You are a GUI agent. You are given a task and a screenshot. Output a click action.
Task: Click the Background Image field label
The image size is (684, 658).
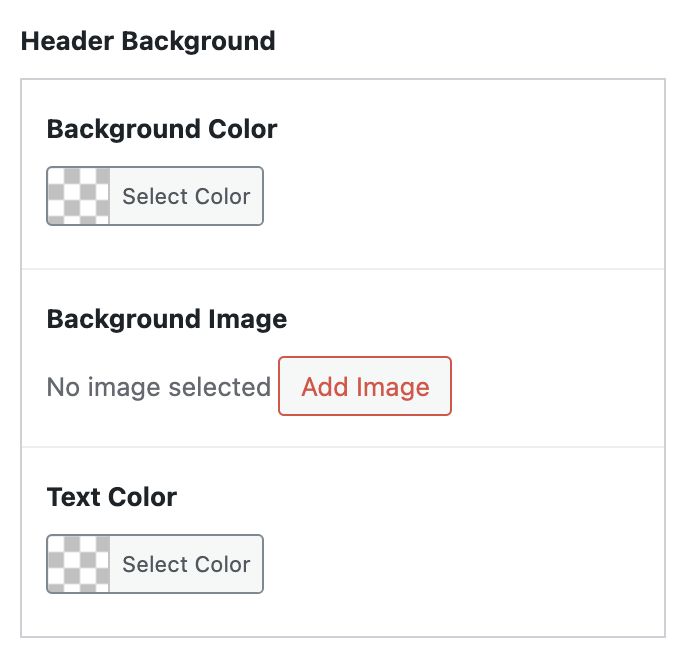click(167, 320)
